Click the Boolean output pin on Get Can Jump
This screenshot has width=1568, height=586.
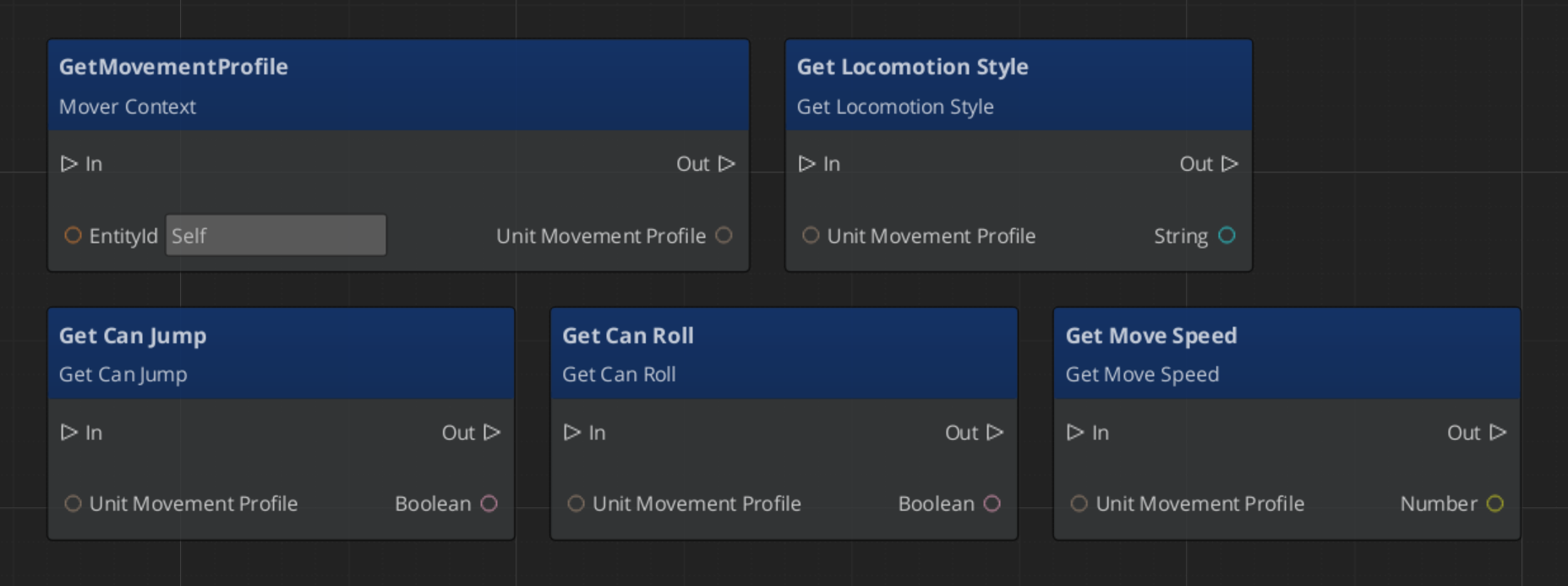click(489, 504)
